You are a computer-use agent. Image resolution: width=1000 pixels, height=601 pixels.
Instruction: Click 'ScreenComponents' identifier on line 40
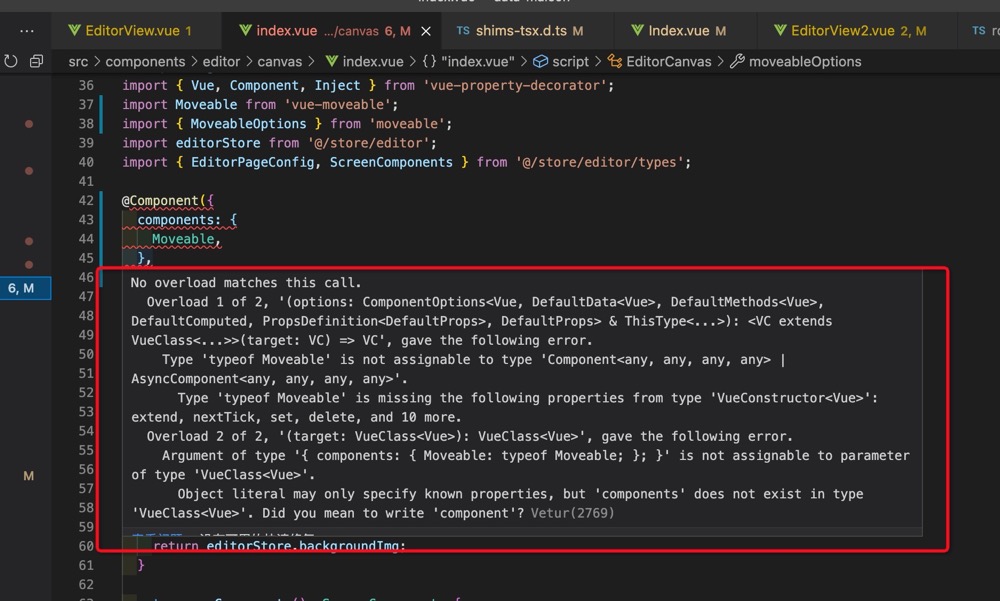[391, 162]
